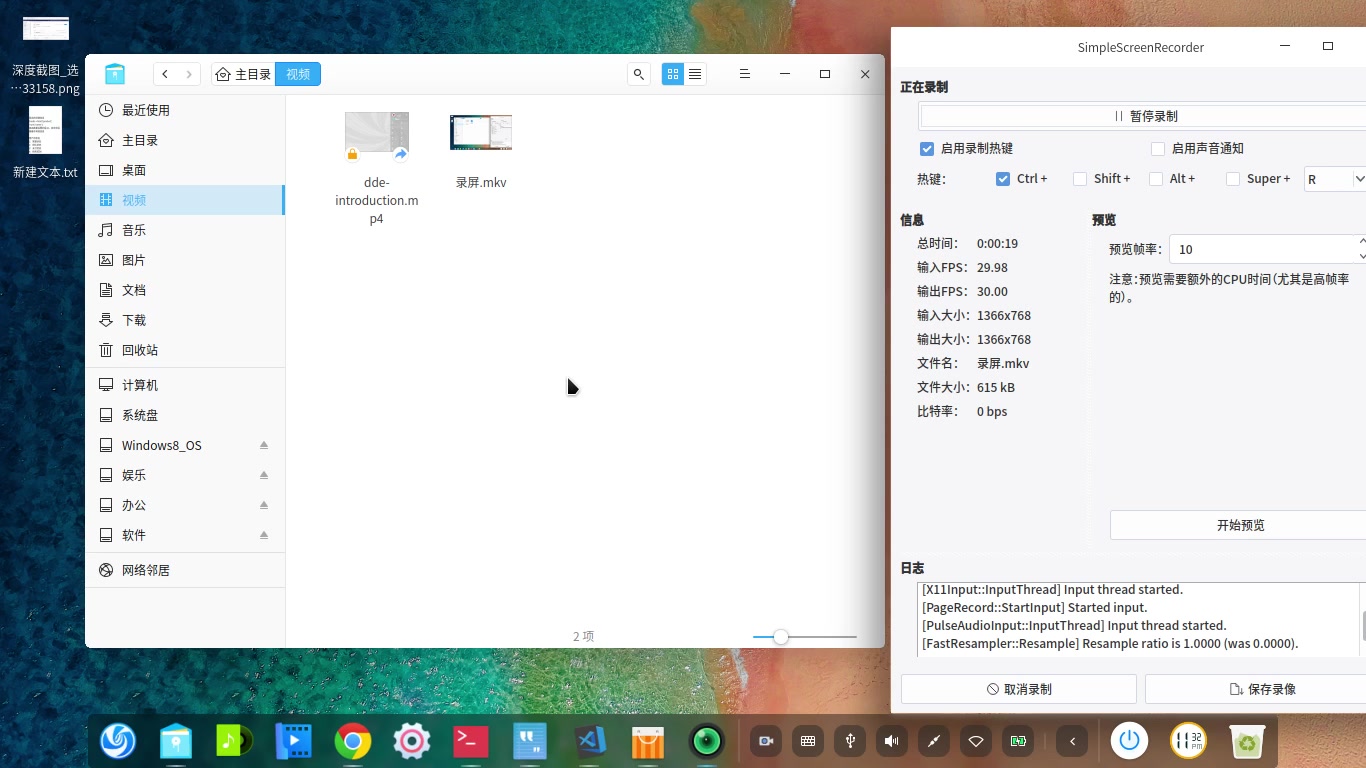The height and width of the screenshot is (768, 1366).
Task: Click the 开始预览 button
Action: point(1240,524)
